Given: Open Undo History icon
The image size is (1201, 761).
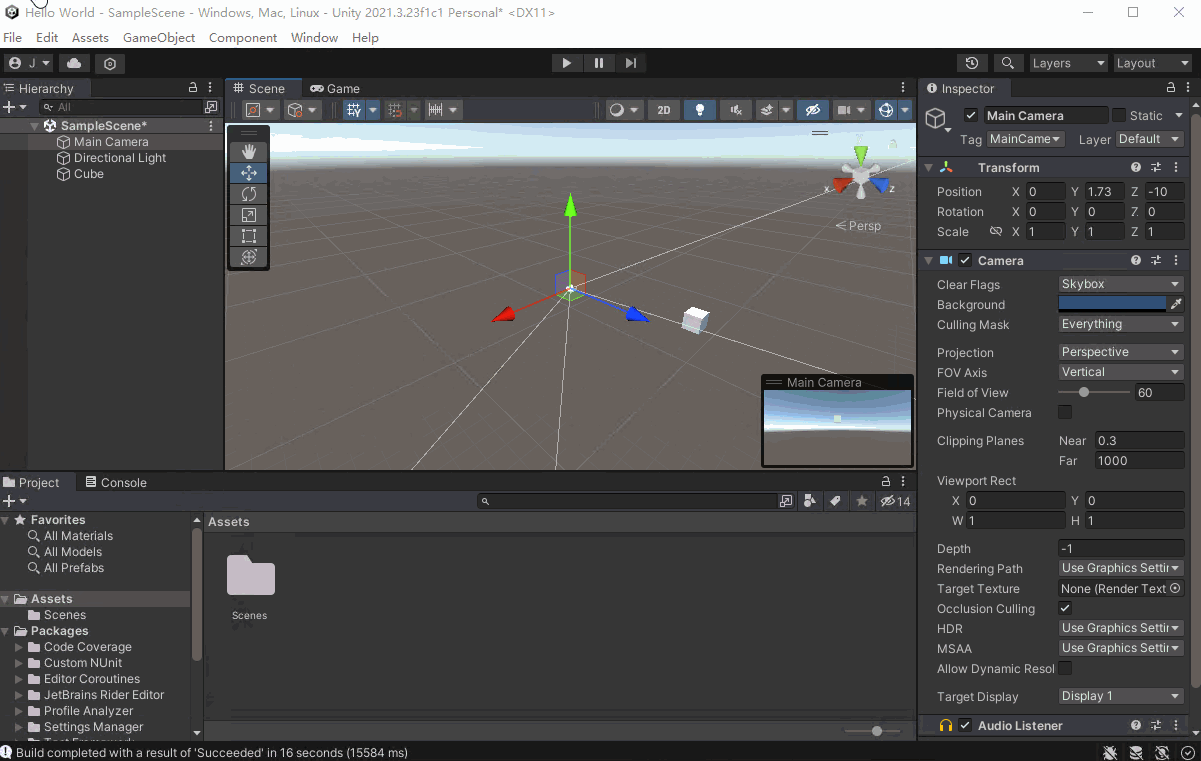Looking at the screenshot, I should click(972, 63).
